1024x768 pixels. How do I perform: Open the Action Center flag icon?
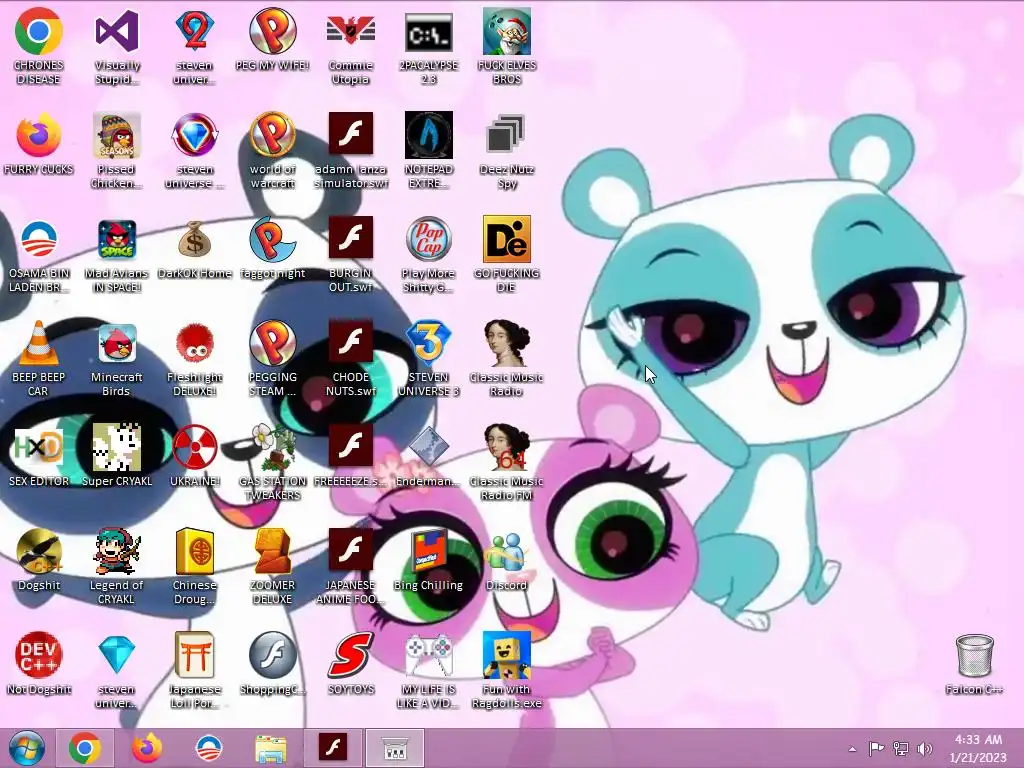(876, 748)
